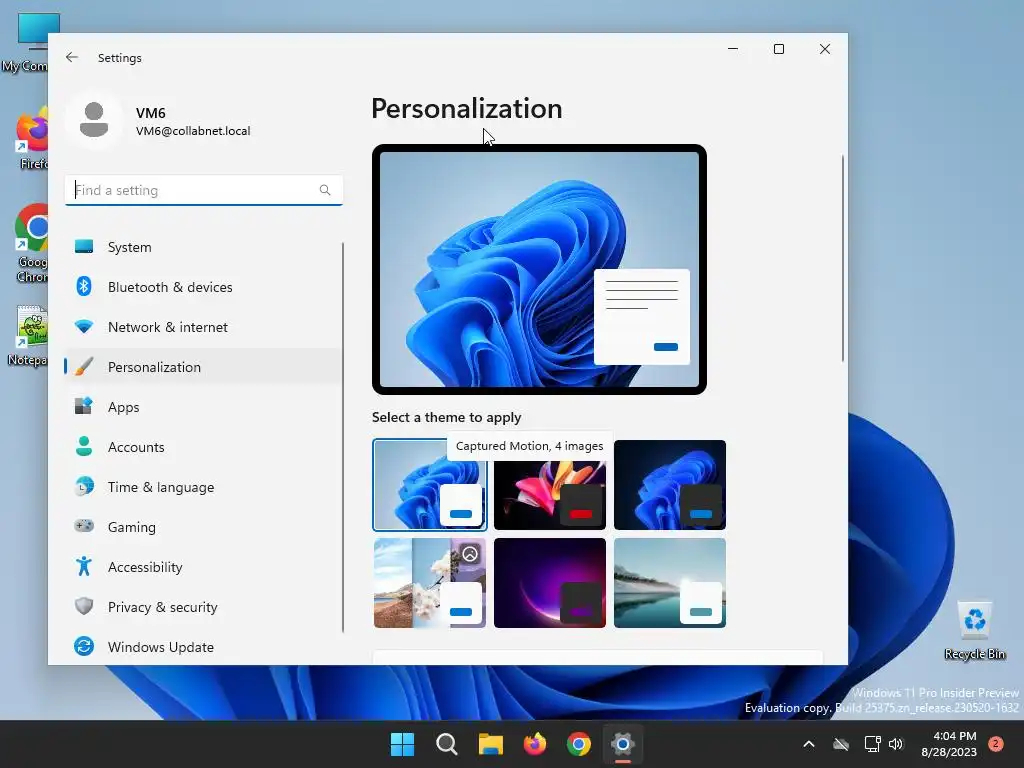Go to Privacy & security
This screenshot has height=768, width=1024.
click(203, 606)
